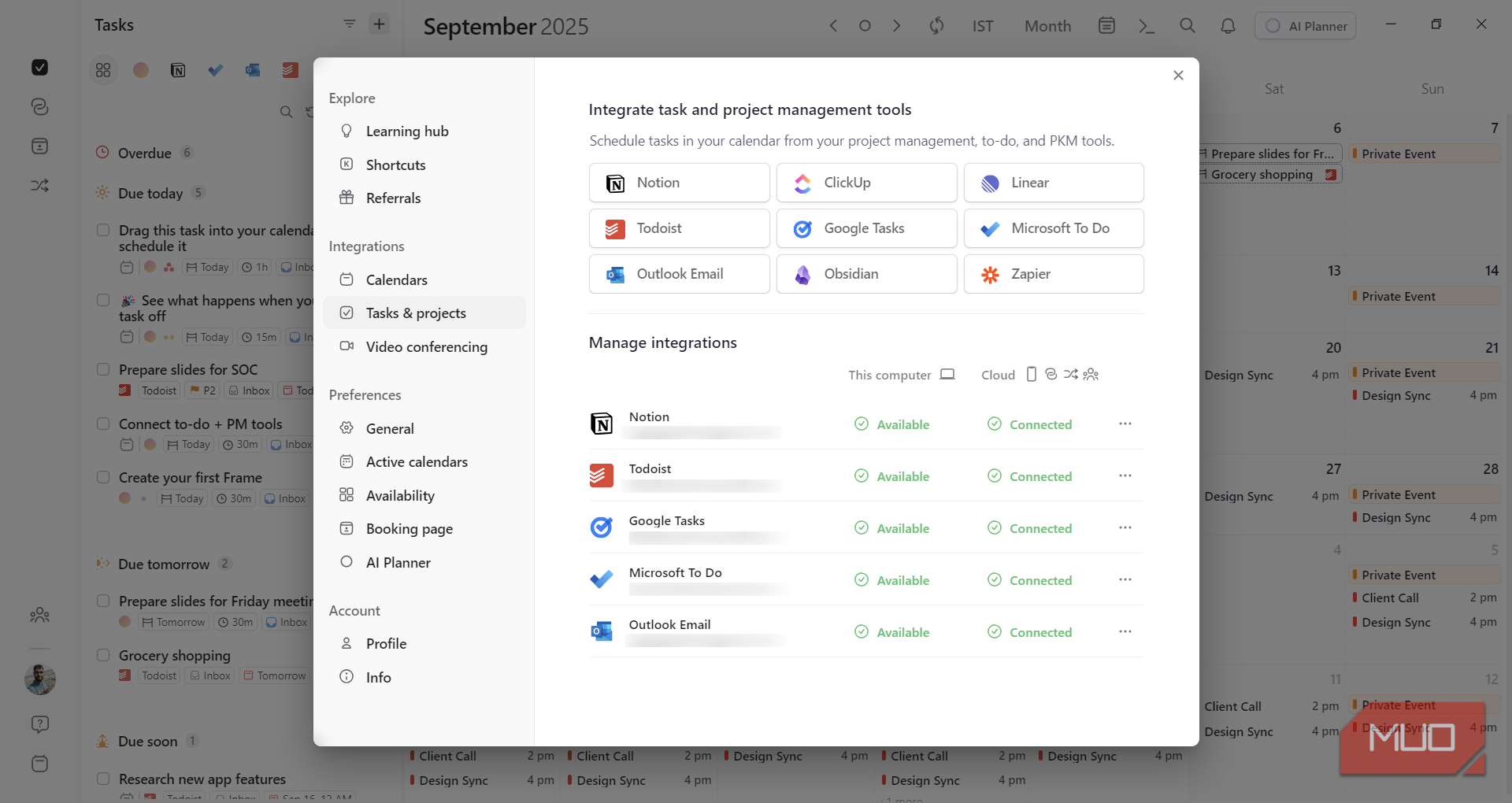
Task: Open the IST timezone selector
Action: pyautogui.click(x=983, y=26)
